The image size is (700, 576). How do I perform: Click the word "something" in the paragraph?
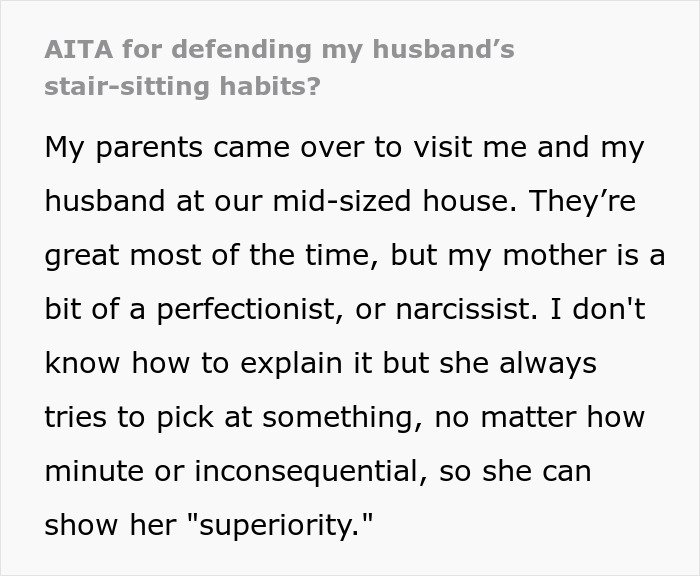pos(338,417)
